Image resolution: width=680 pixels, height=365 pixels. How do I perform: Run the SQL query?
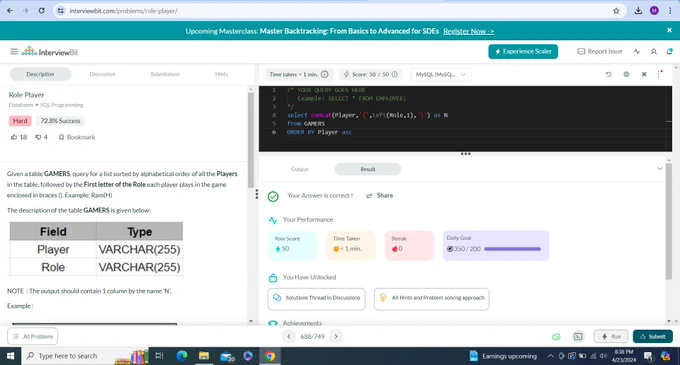point(611,336)
